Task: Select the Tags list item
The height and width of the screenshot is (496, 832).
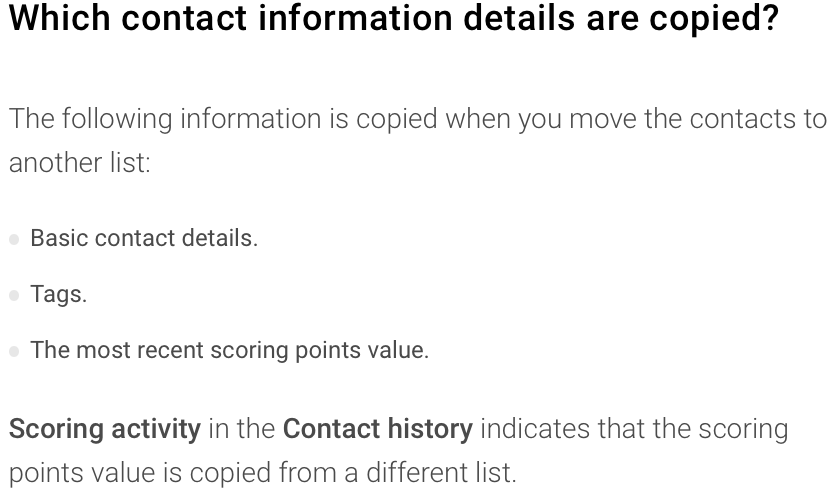Action: [x=58, y=294]
